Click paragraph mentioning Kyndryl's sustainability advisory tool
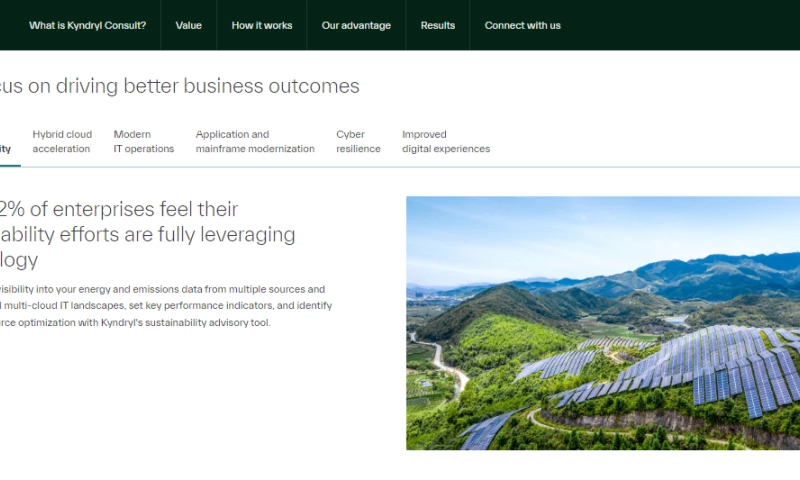This screenshot has height=480, width=800. [x=166, y=306]
